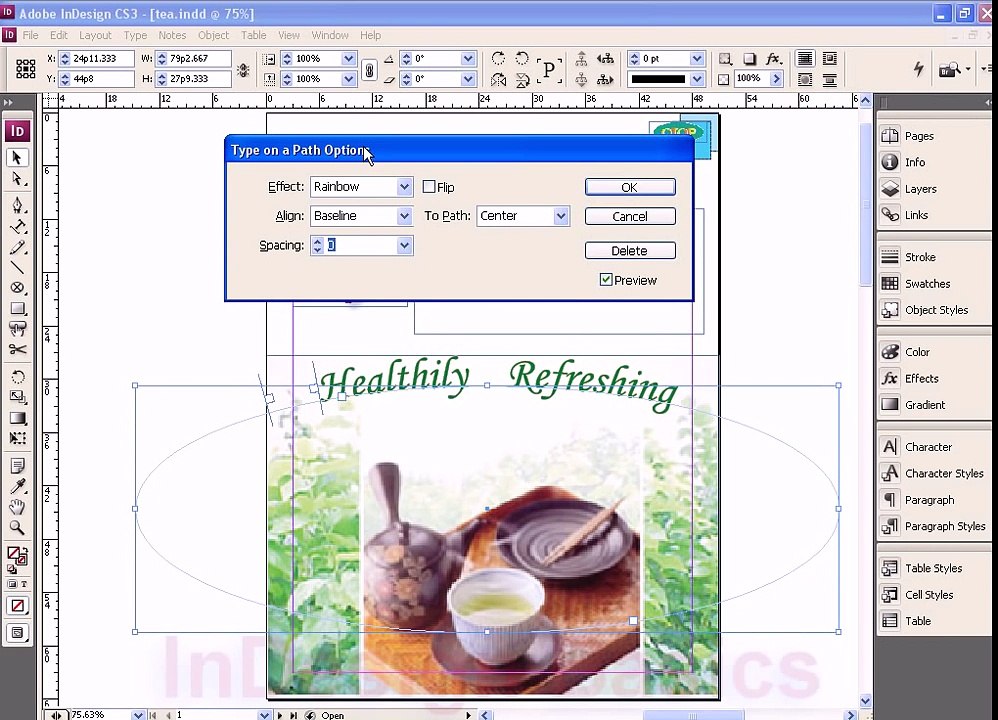Open the Object Styles panel
998x720 pixels.
click(x=936, y=310)
